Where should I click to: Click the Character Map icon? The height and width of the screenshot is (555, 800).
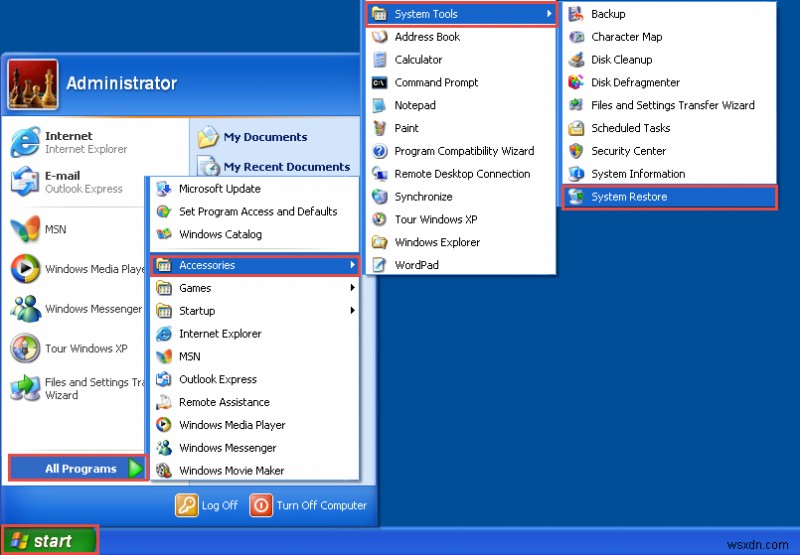(576, 37)
